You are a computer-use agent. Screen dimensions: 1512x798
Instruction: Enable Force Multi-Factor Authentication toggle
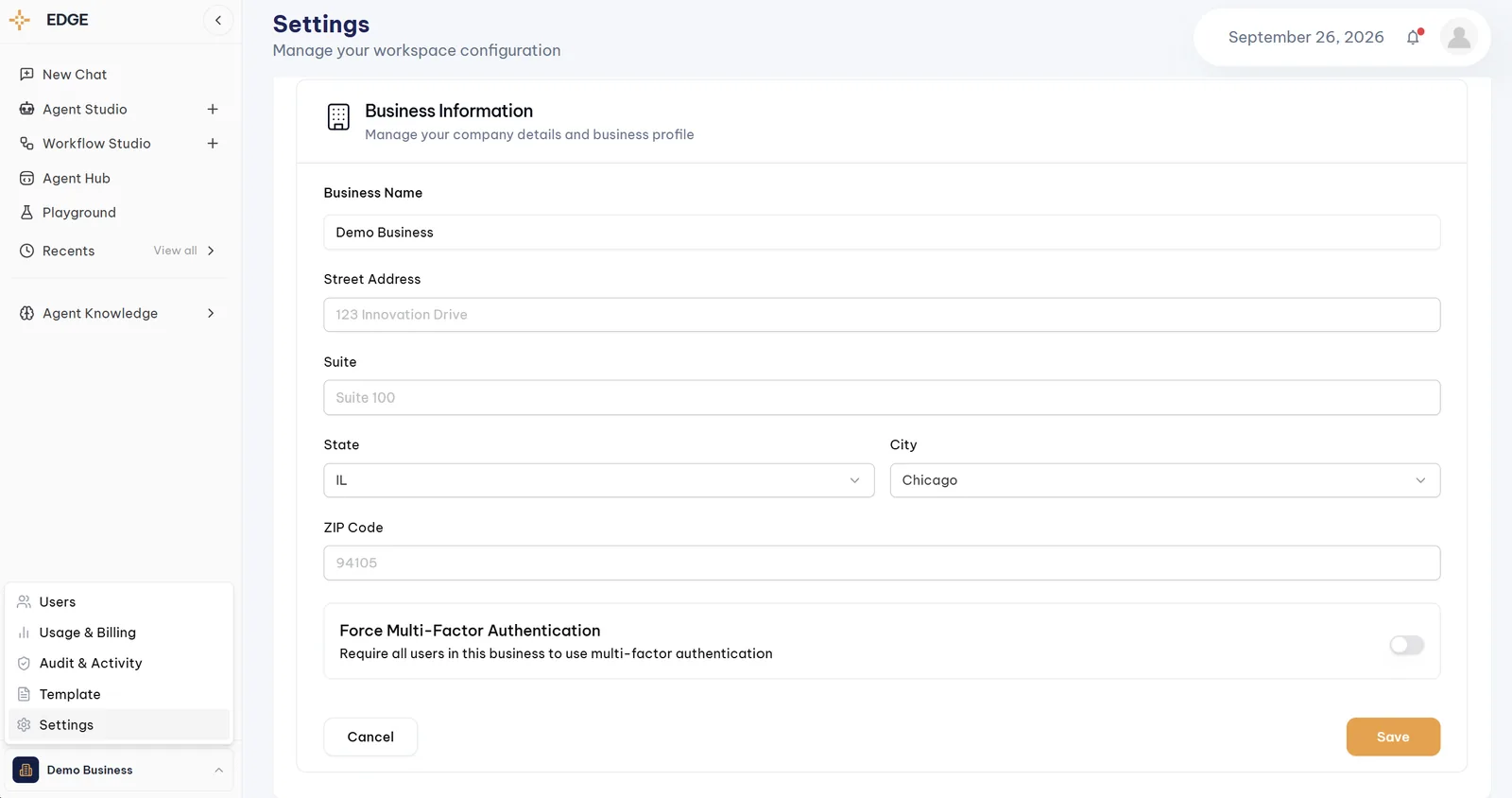[1406, 645]
